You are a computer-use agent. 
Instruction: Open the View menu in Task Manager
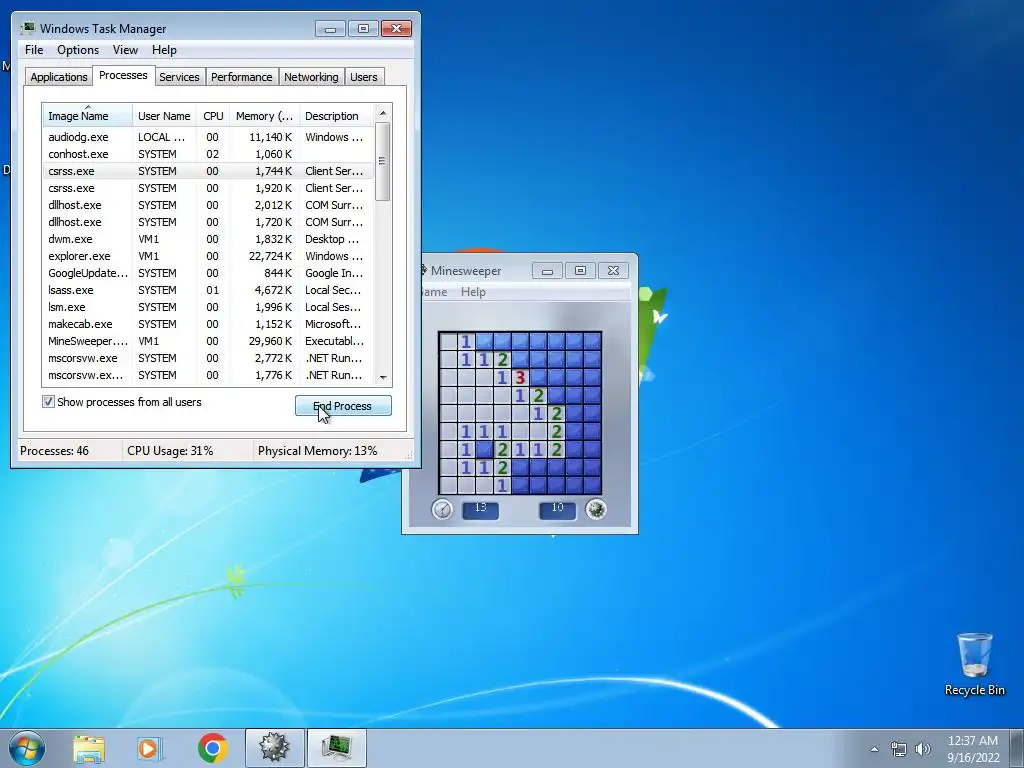click(125, 50)
